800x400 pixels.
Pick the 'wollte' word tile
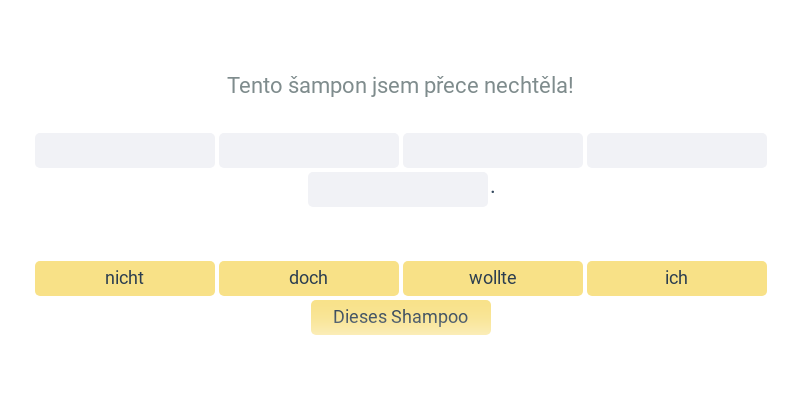pyautogui.click(x=493, y=278)
